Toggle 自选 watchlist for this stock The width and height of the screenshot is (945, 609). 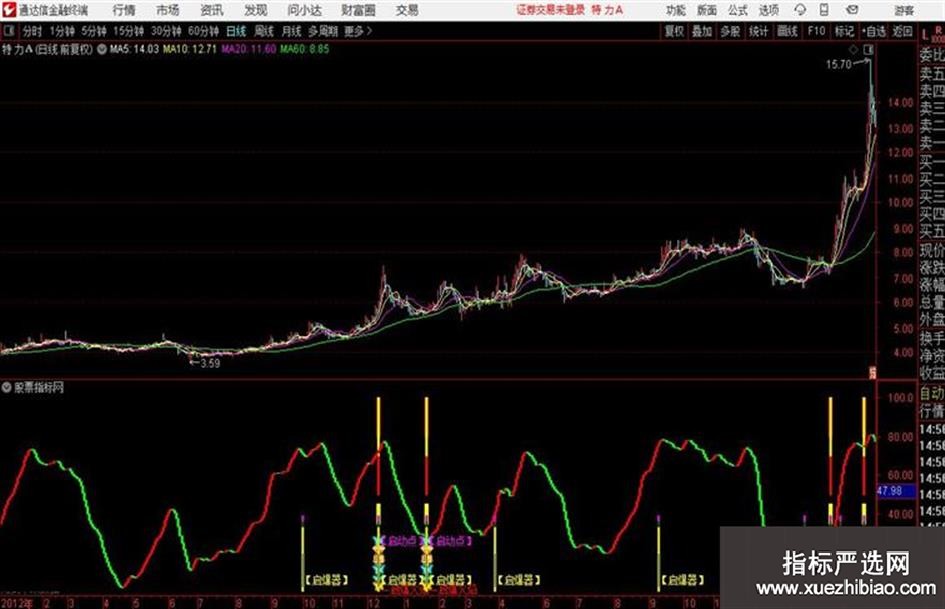click(874, 31)
